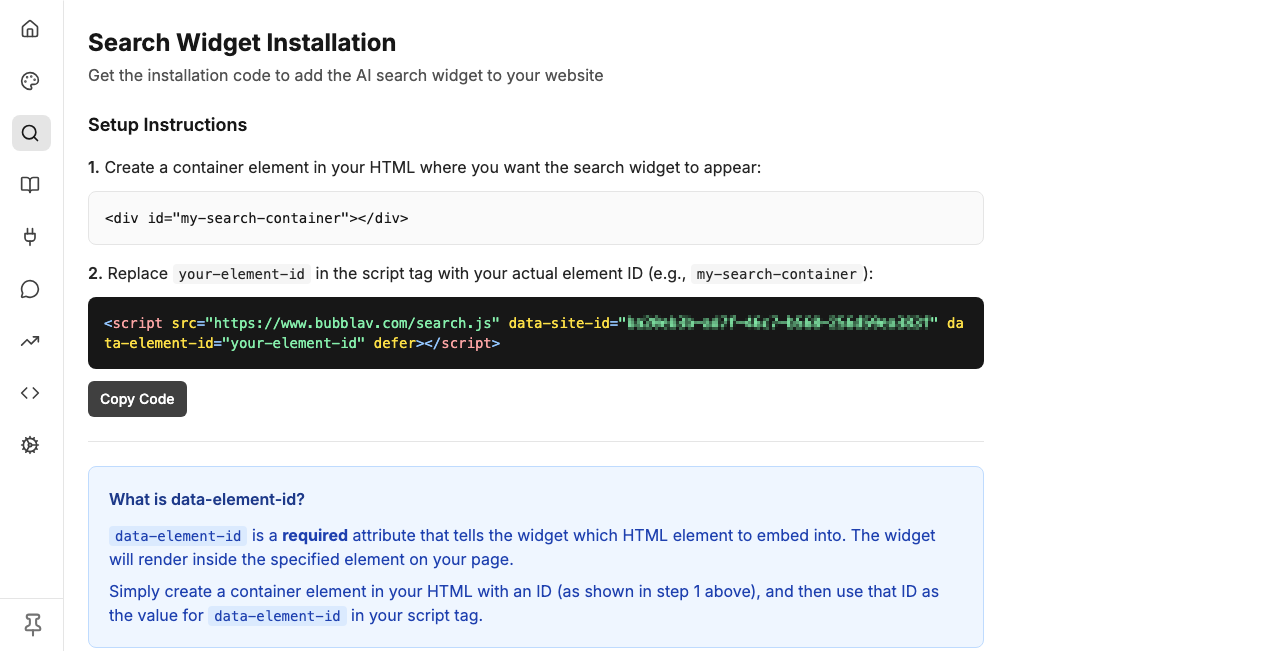Open the code embed icon in sidebar
This screenshot has height=672, width=1280.
point(30,393)
